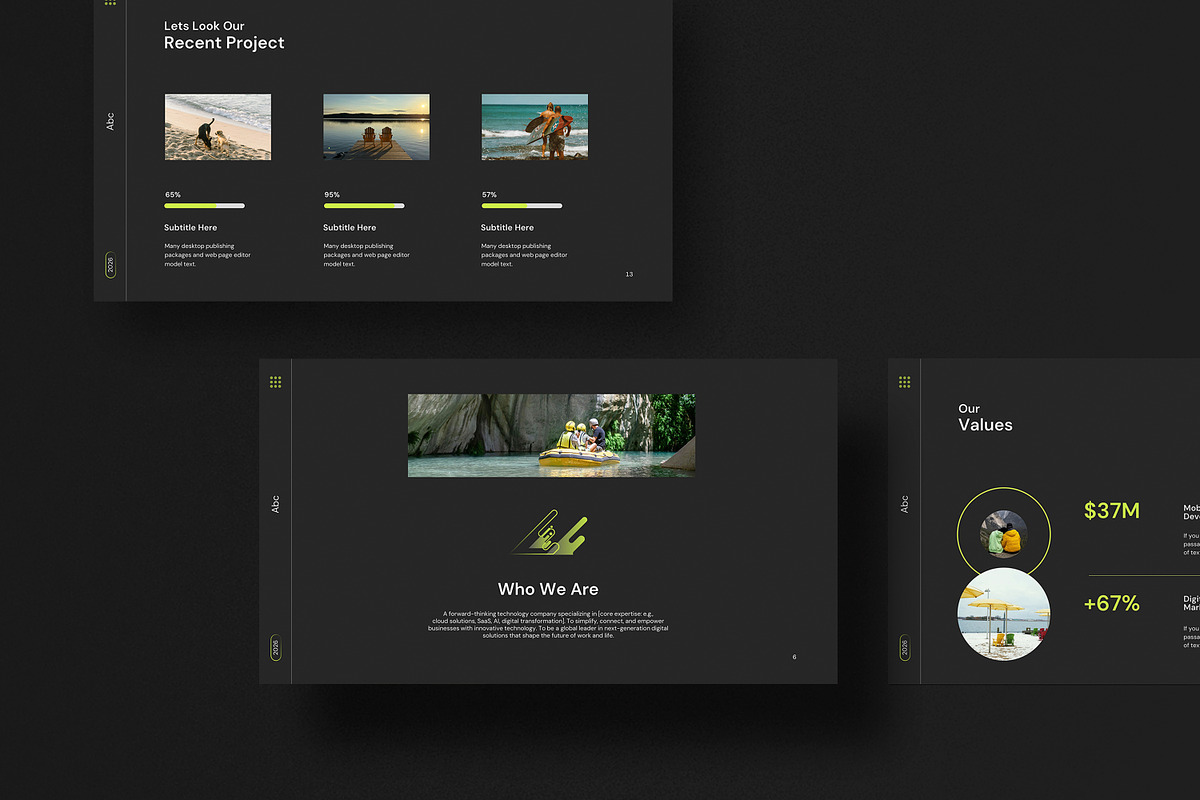
Task: Select description paragraph below the surfers photo column
Action: coord(525,255)
